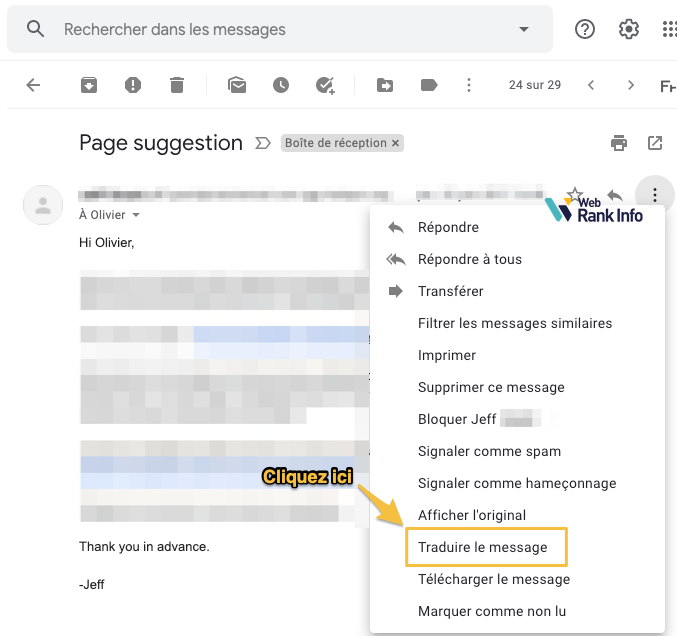Screen dimensions: 677x636
Task: Archive this email with archive icon
Action: click(x=89, y=85)
